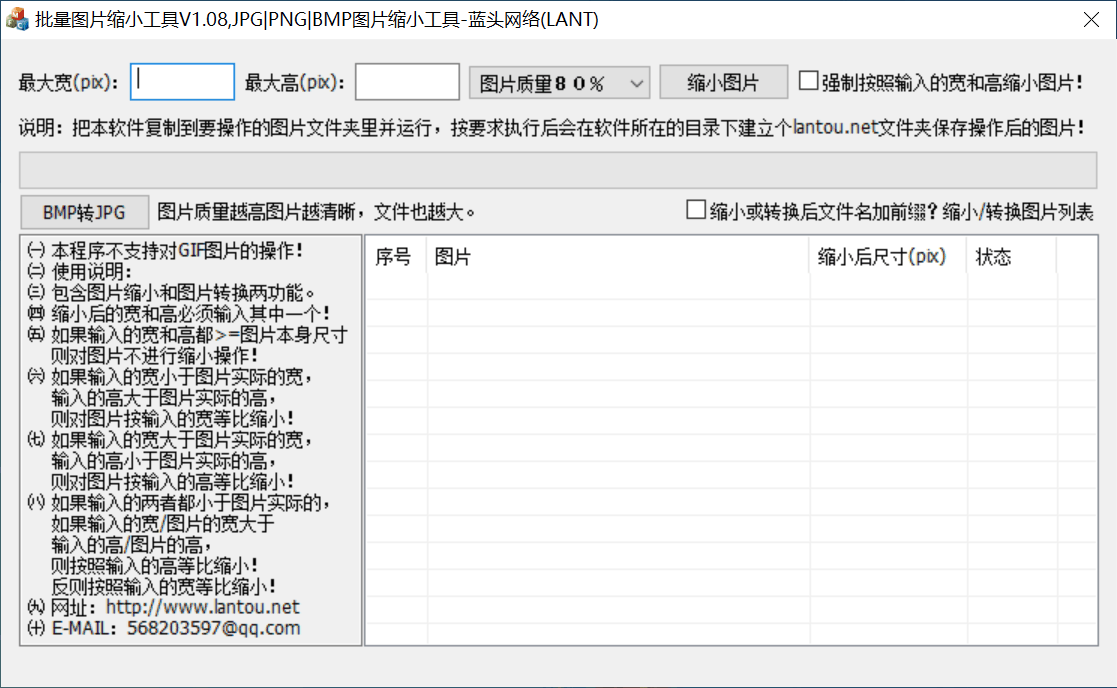Click the 568203597@qq.com email address
Screen dimensions: 1117x688
click(x=214, y=628)
